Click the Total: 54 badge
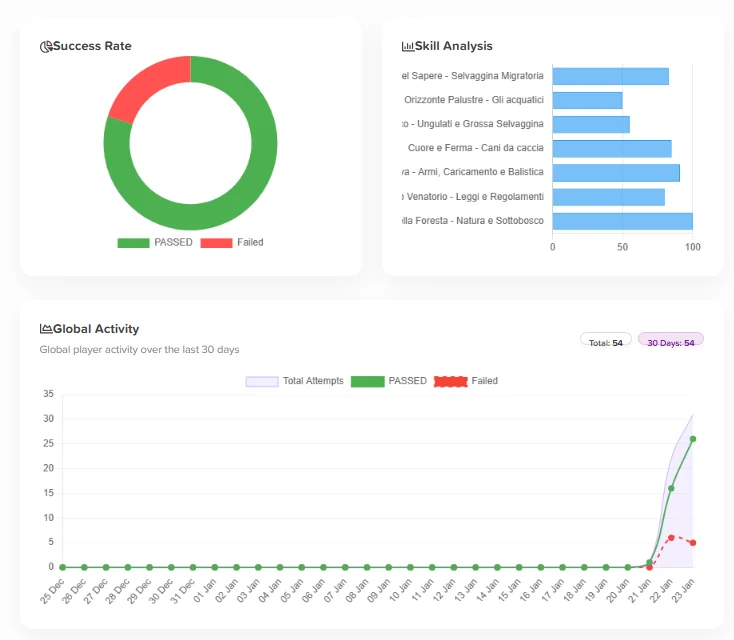This screenshot has width=734, height=640. tap(605, 343)
